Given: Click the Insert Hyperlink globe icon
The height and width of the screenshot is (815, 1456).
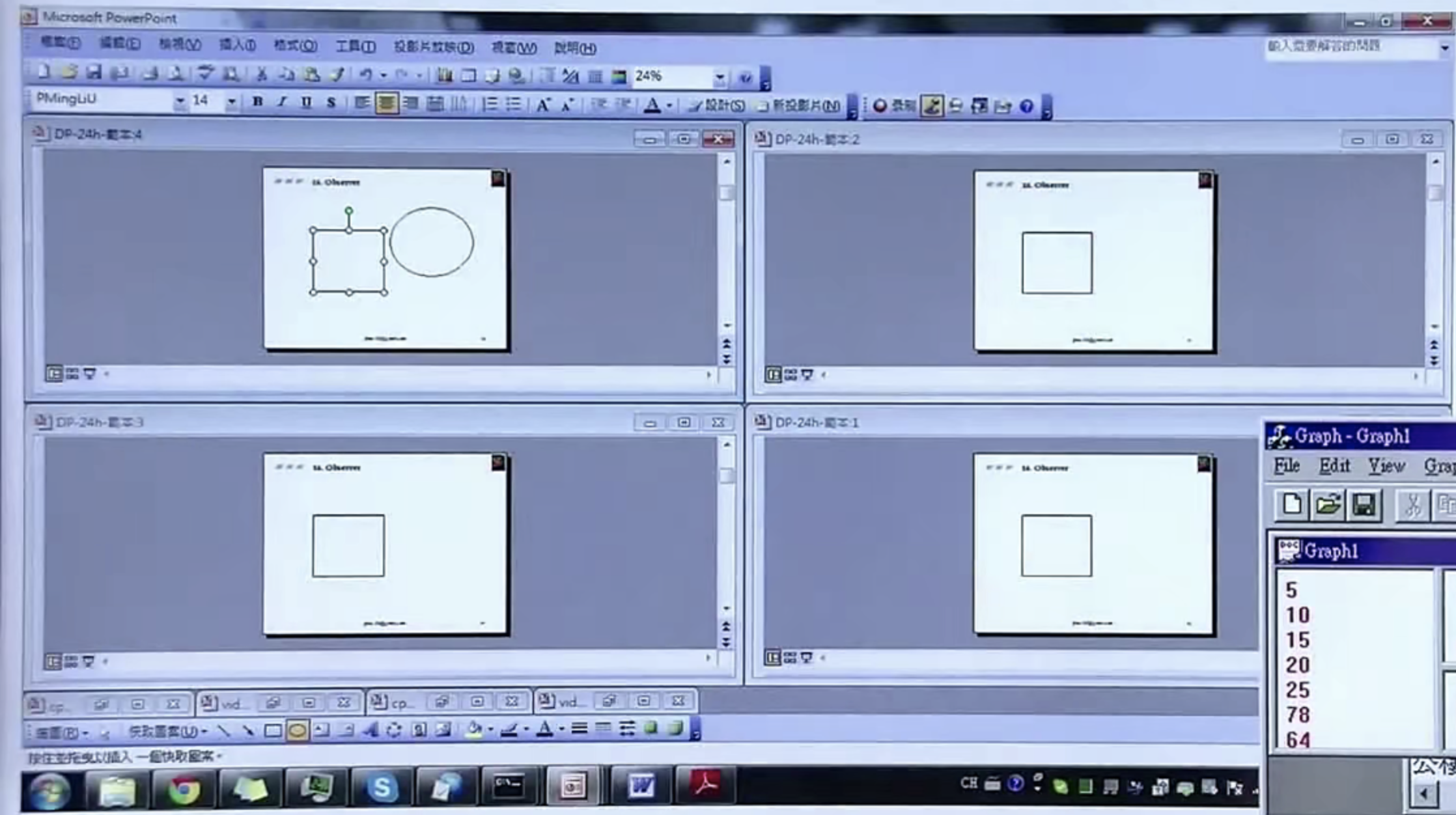Looking at the screenshot, I should [x=516, y=76].
